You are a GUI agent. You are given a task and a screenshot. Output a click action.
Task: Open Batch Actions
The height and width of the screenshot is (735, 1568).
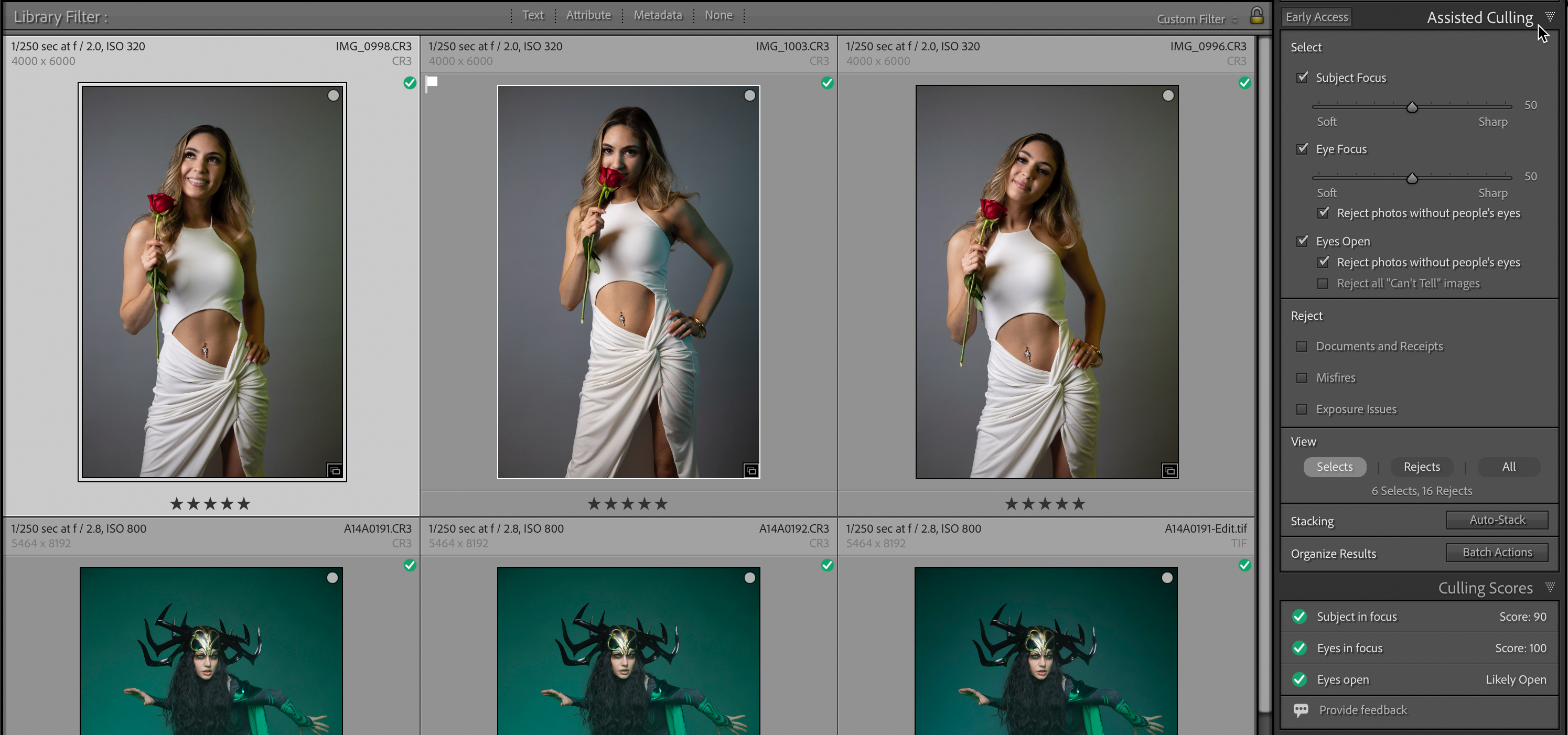coord(1496,553)
